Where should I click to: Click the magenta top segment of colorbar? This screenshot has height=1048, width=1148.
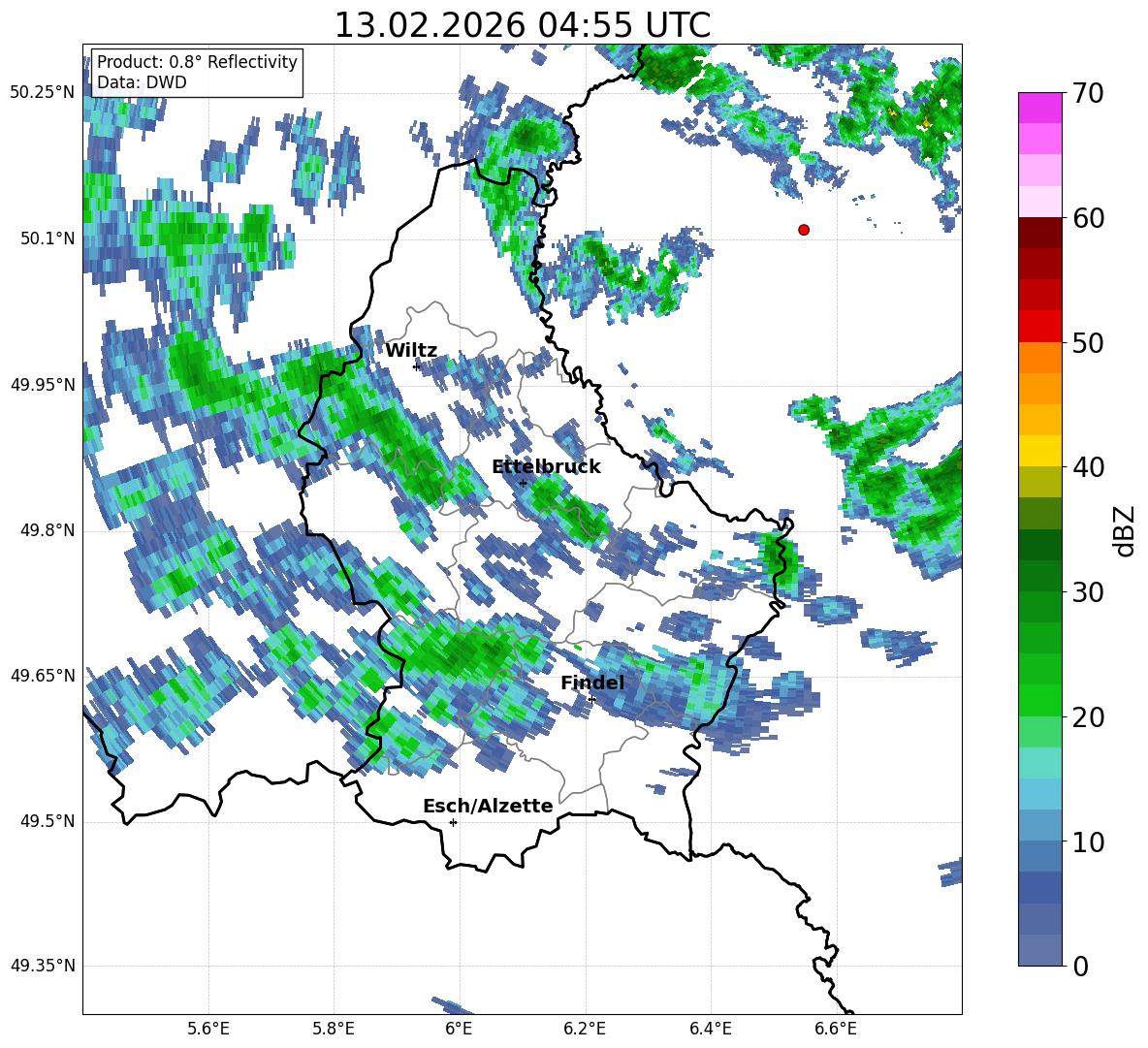(1039, 108)
